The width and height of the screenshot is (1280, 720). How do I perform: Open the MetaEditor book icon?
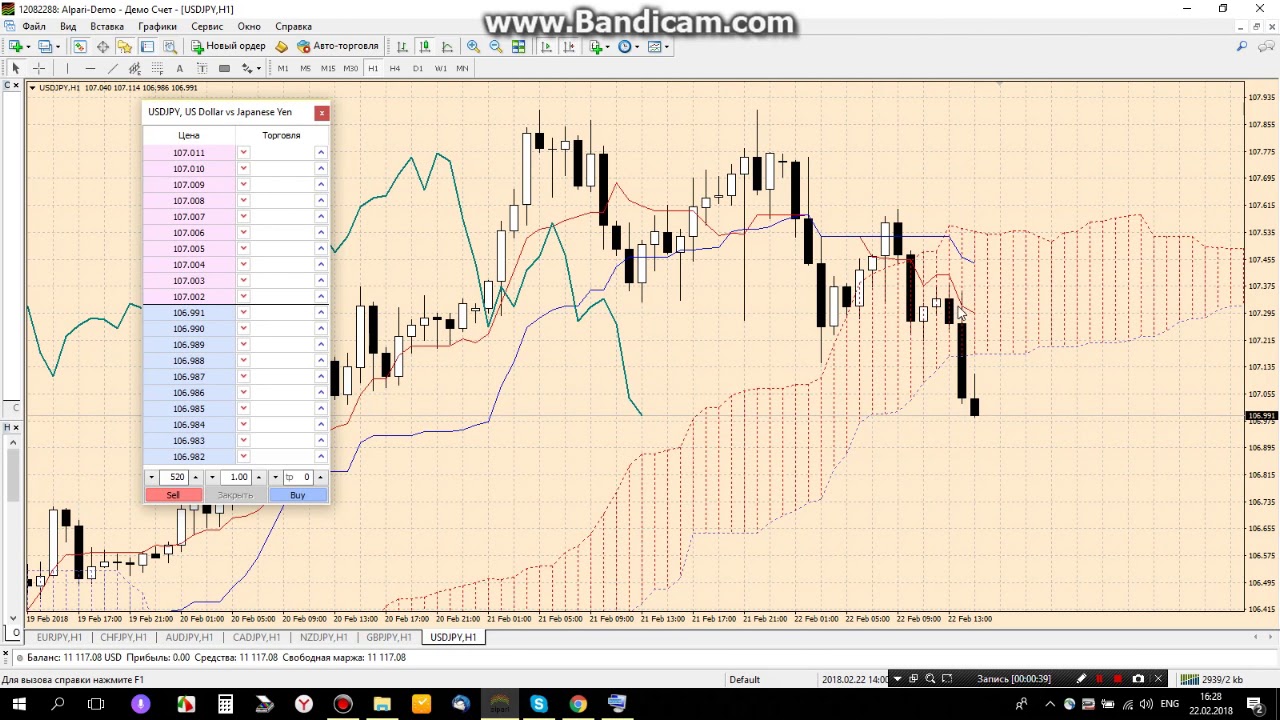[x=281, y=46]
